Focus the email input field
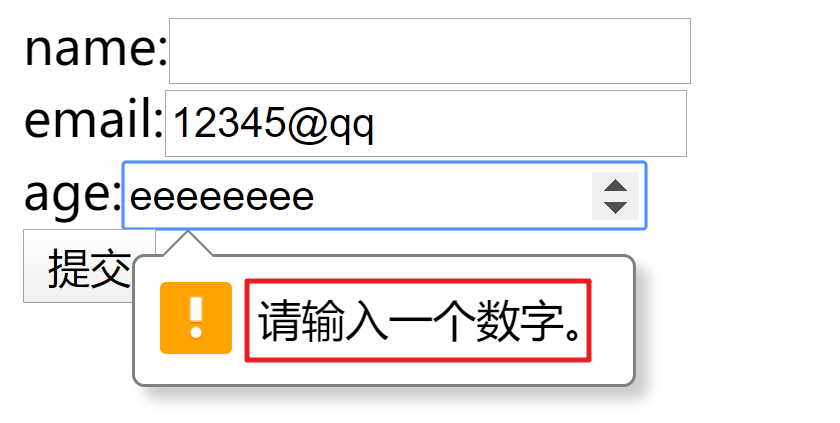 coord(426,123)
